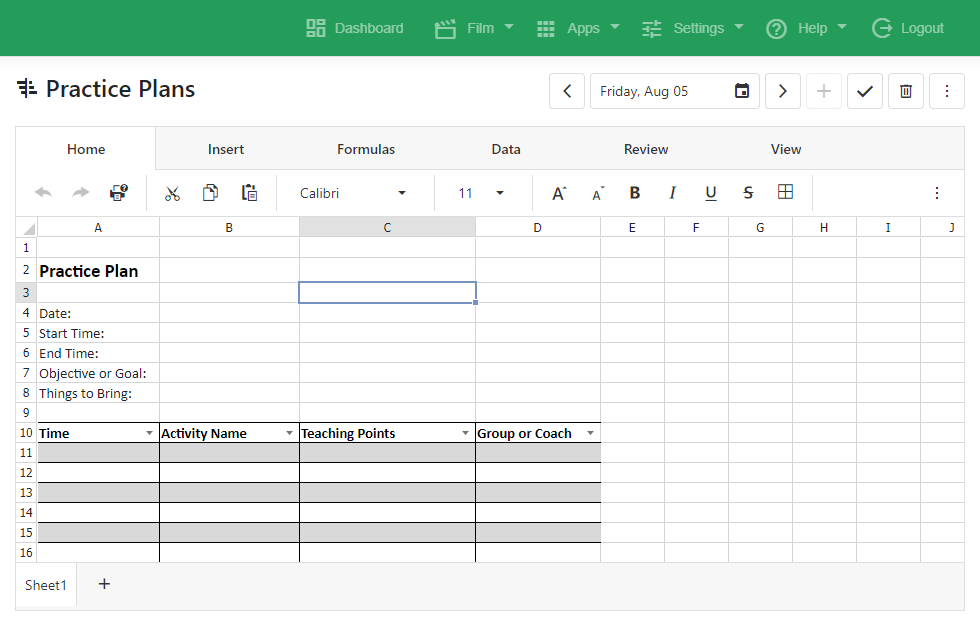Open the calendar date picker icon
The image size is (980, 630).
742,91
